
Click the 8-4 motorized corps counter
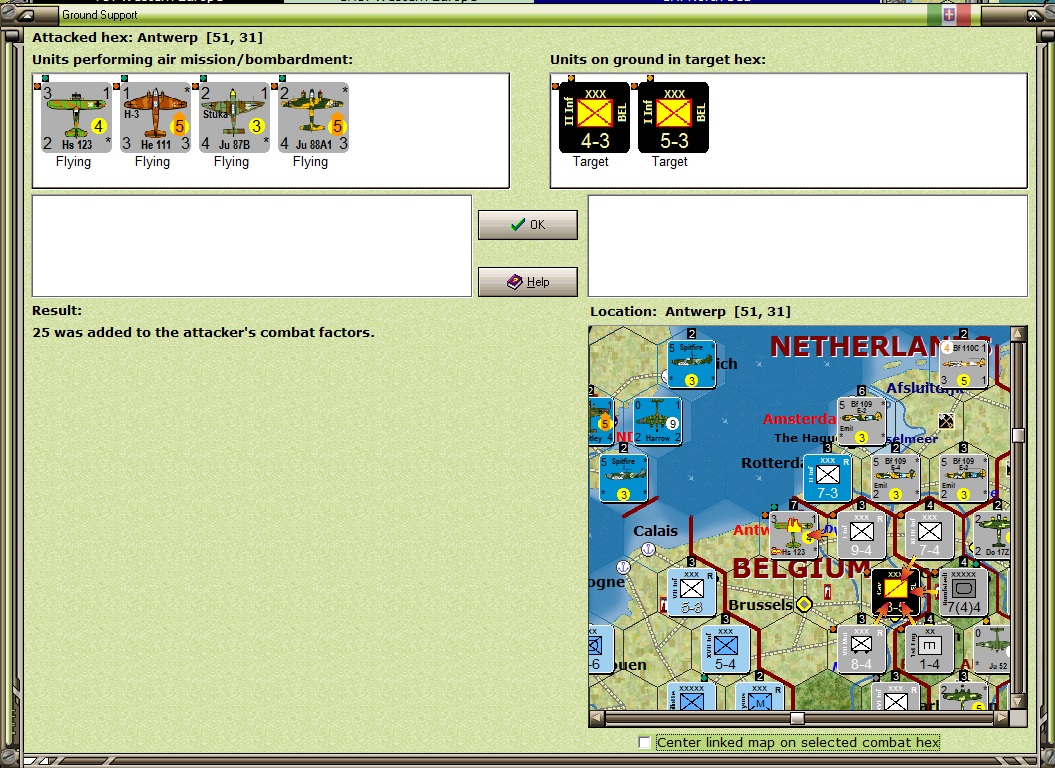click(861, 649)
